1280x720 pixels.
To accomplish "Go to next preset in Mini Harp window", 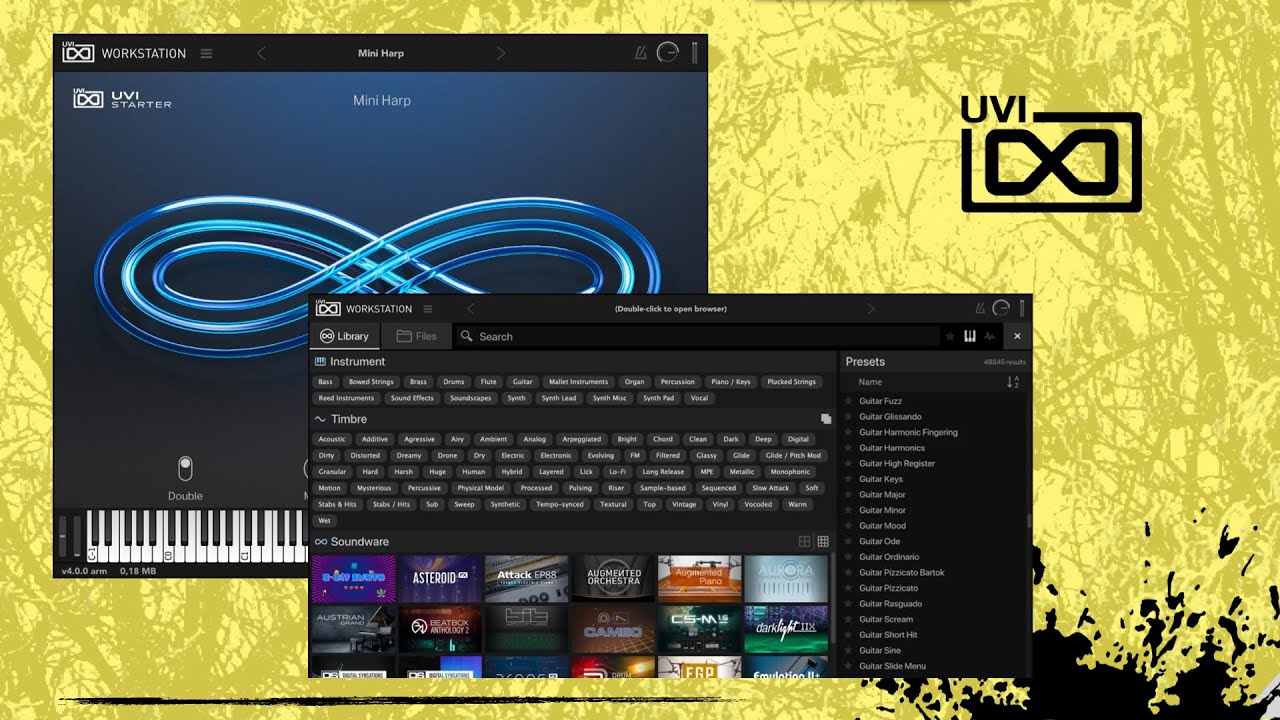I will coord(501,54).
